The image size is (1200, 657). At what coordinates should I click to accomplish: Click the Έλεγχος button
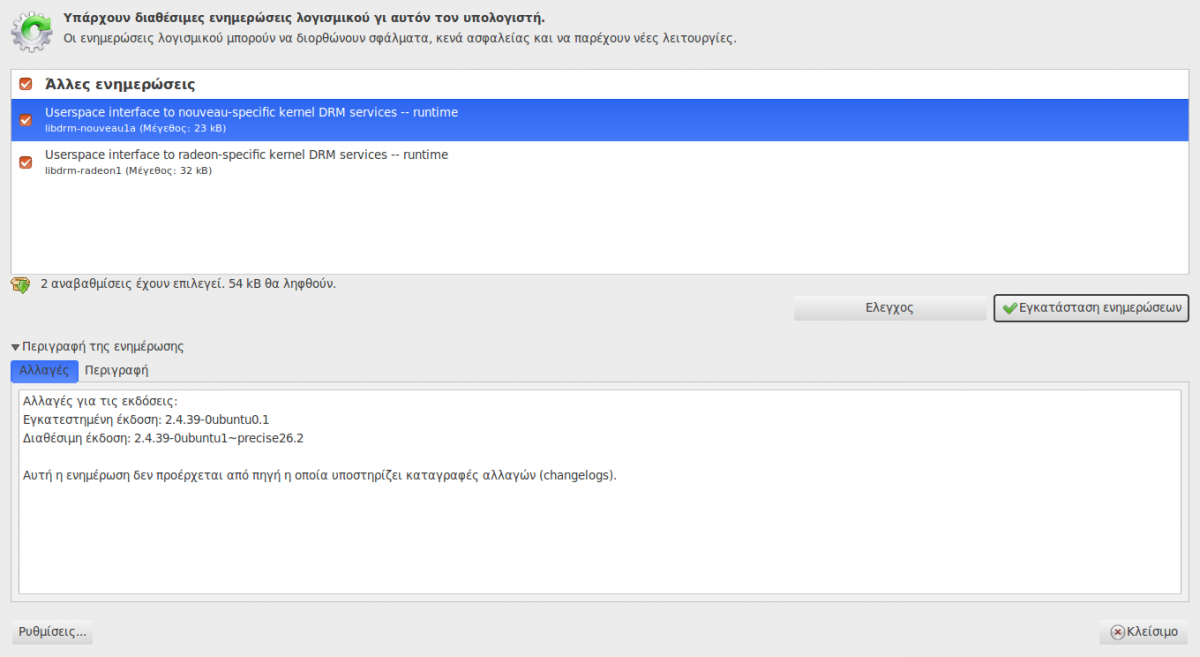tap(889, 308)
